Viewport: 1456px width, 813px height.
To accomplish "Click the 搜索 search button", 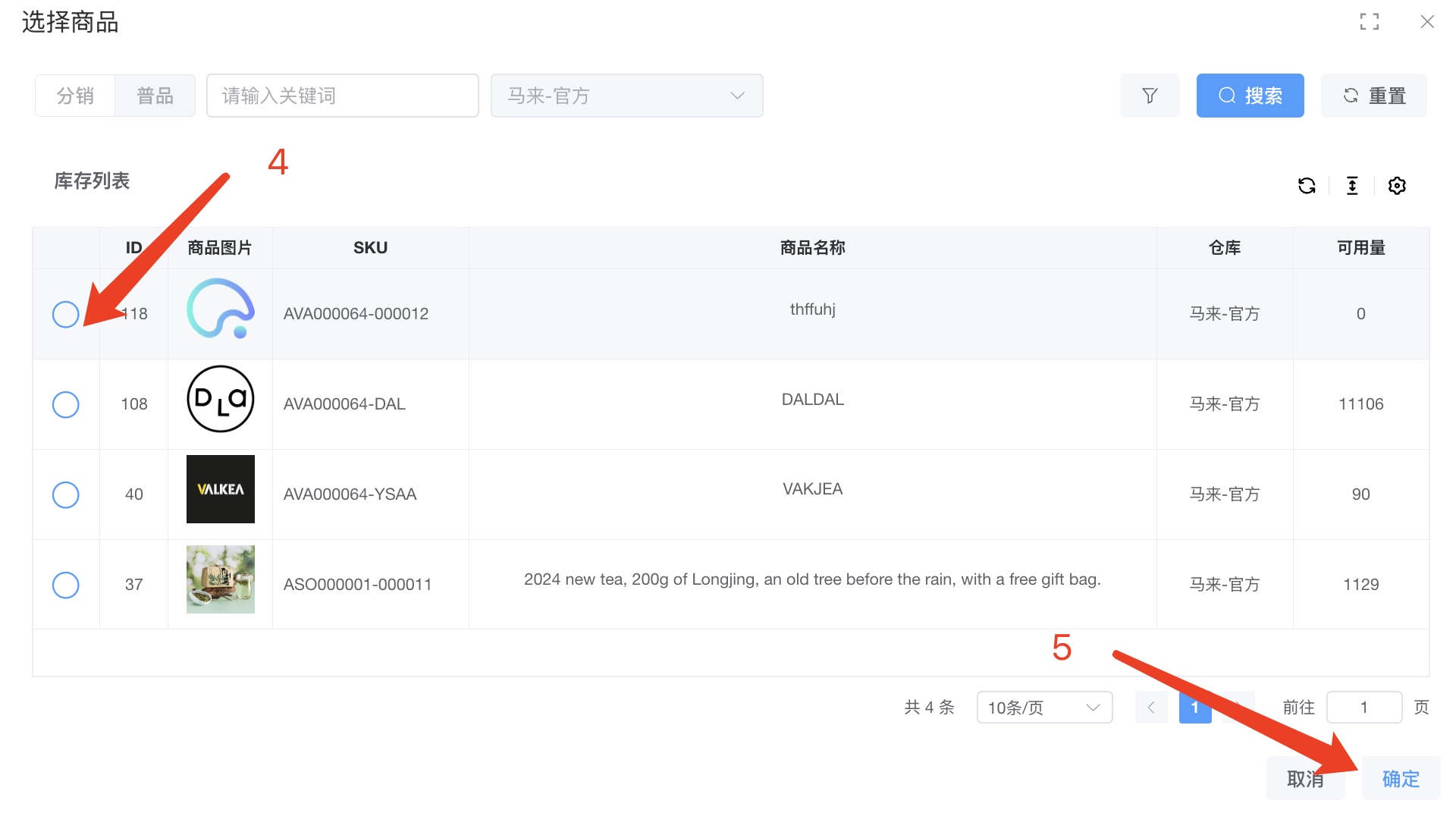I will (1250, 96).
